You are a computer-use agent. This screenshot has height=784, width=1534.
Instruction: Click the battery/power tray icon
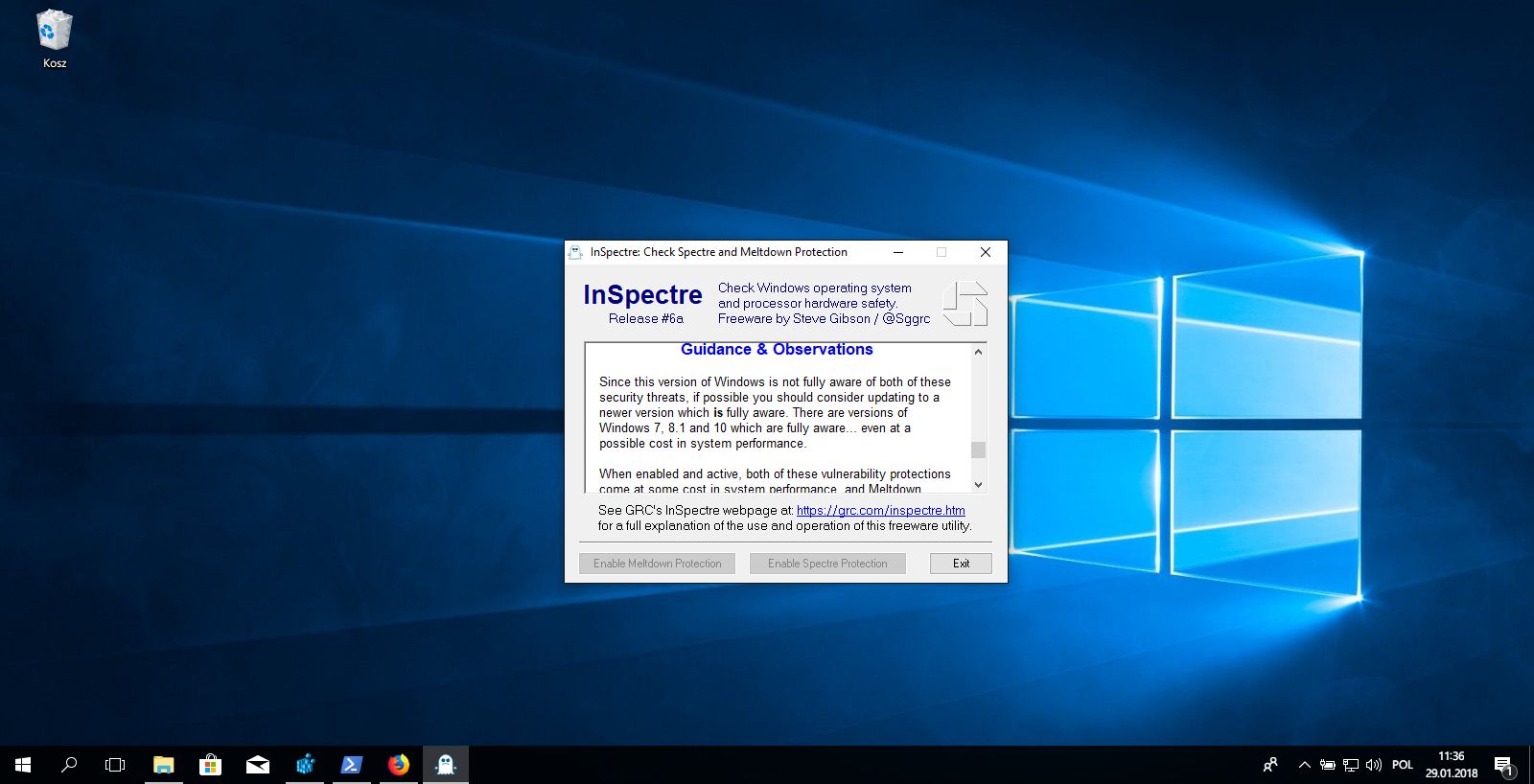tap(1328, 765)
